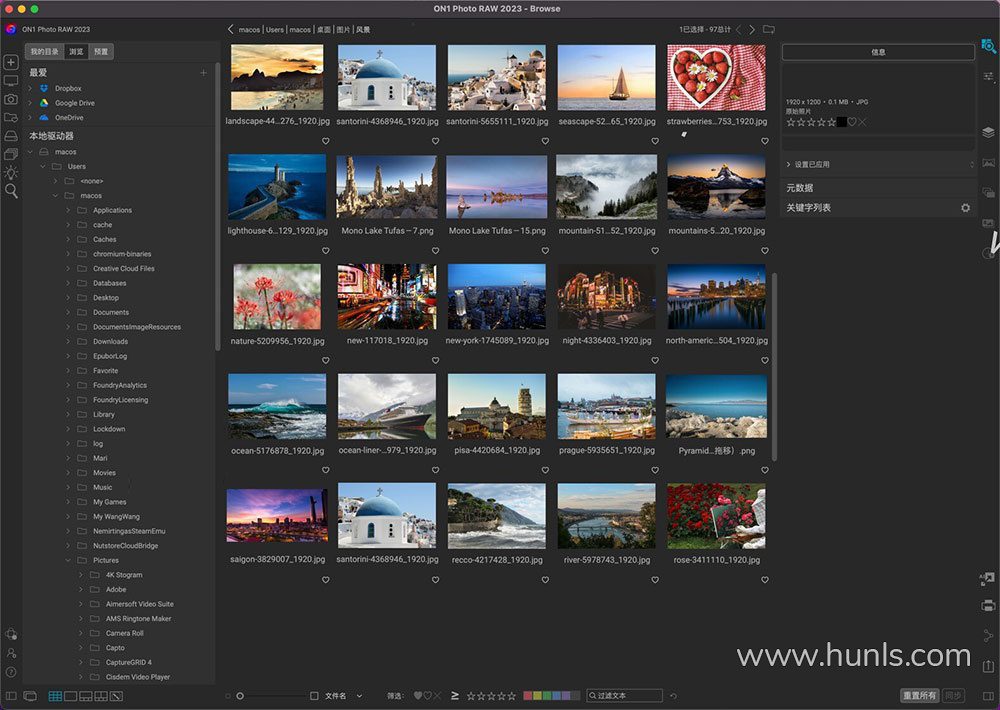Click the monitor/desktop icon in left sidebar
Screen dimensions: 1000x710
11,80
